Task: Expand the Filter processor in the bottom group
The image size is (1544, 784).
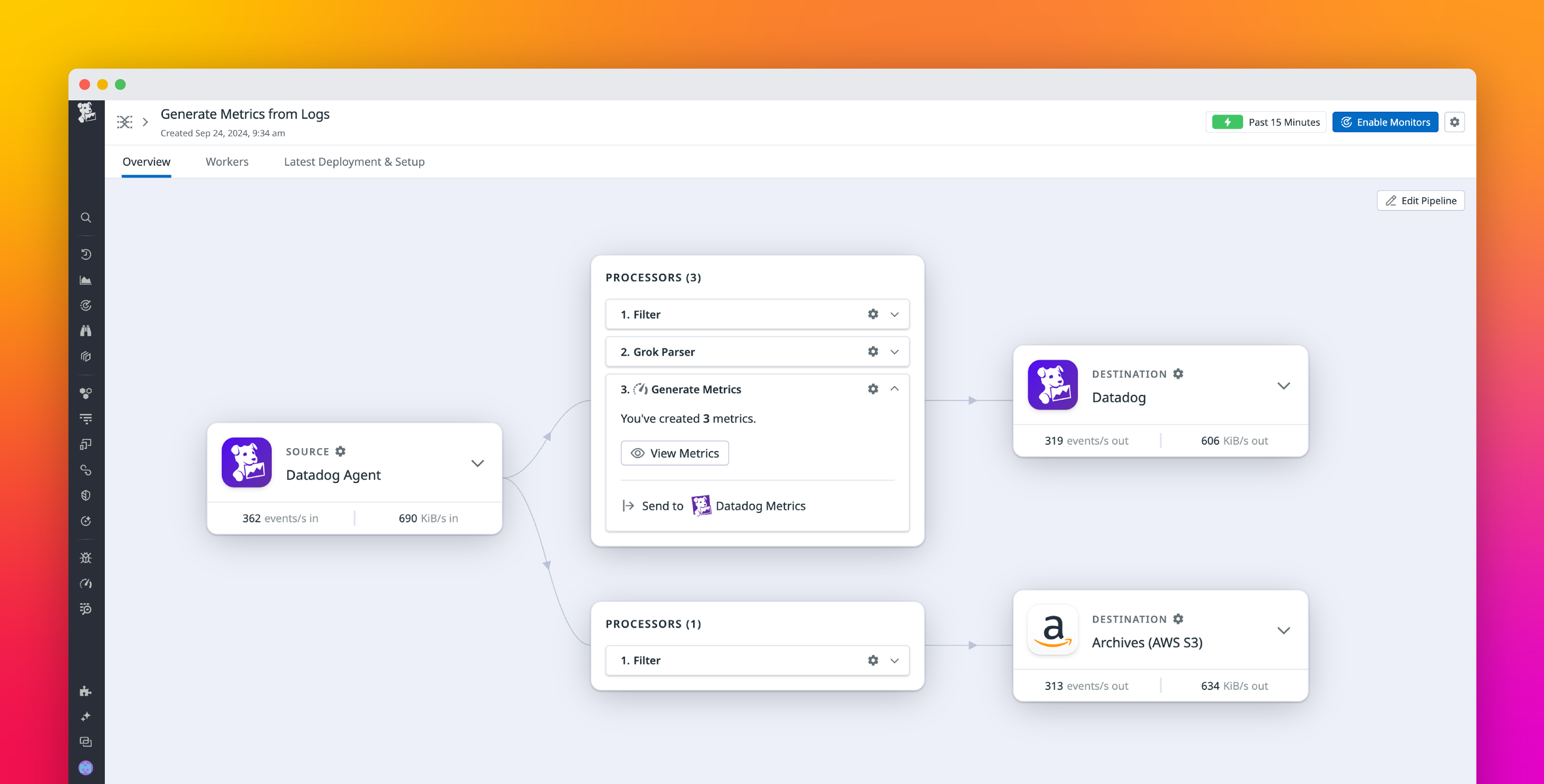Action: coord(895,660)
